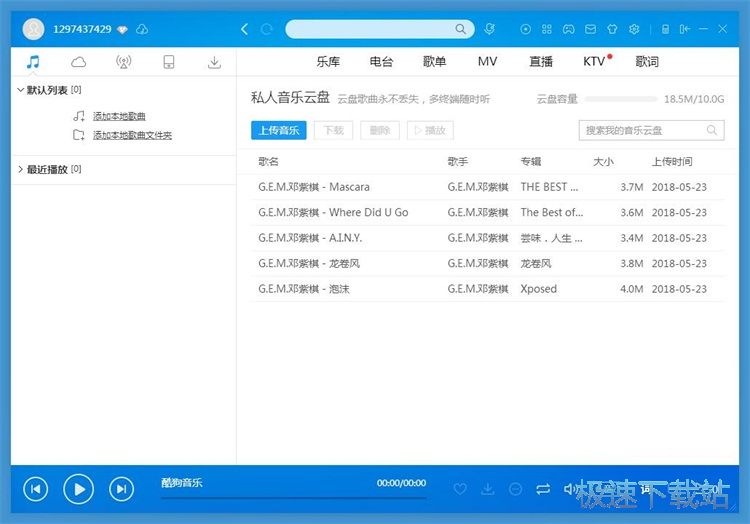This screenshot has height=524, width=750.
Task: Open the local music tab icon
Action: click(x=33, y=62)
